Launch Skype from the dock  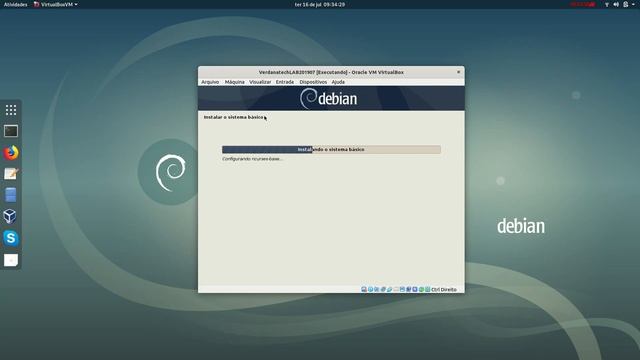pos(11,238)
